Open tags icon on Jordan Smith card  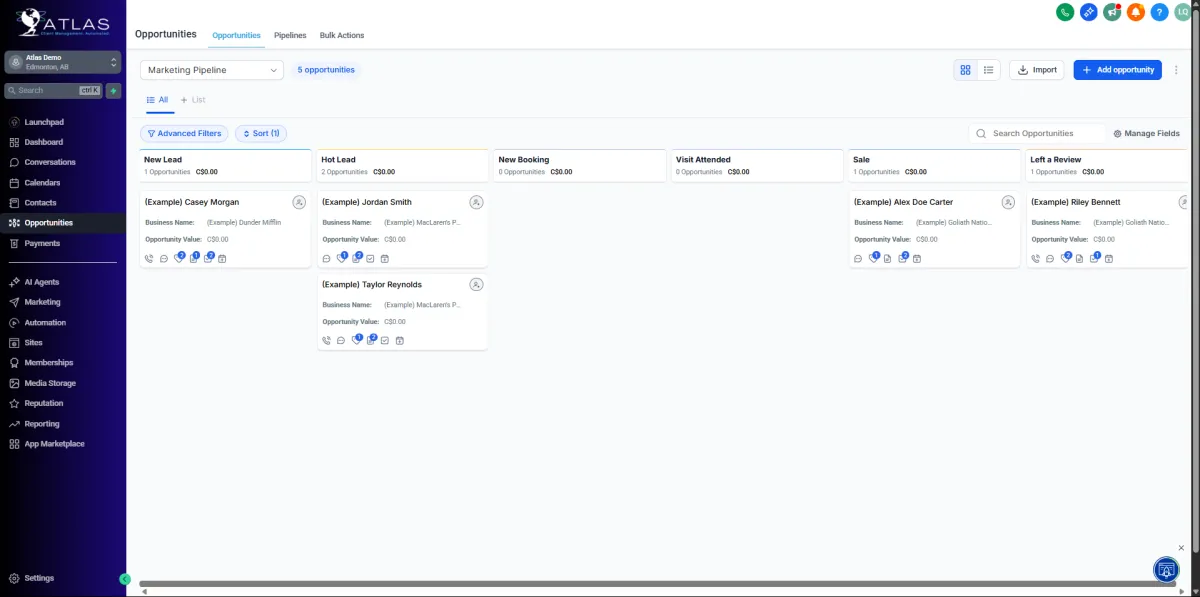pos(342,258)
